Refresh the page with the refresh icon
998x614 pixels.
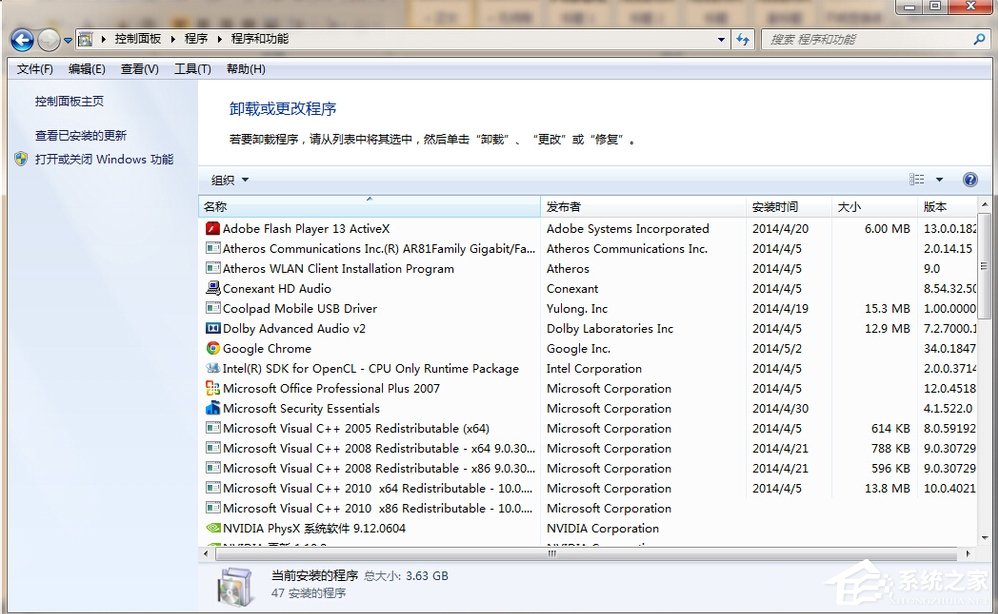pyautogui.click(x=741, y=38)
